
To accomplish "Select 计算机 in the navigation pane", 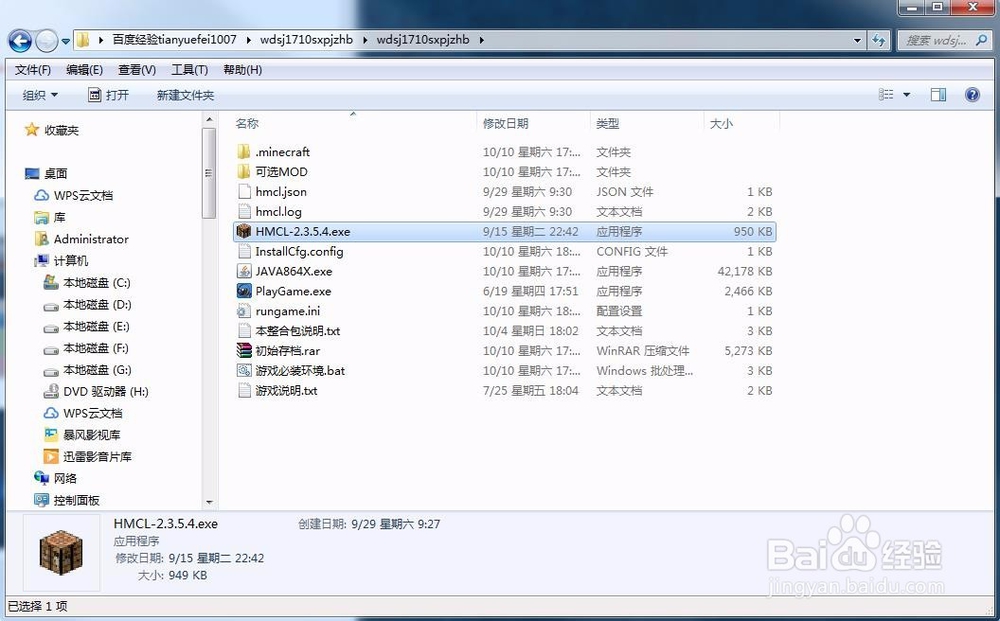I will pos(71,261).
